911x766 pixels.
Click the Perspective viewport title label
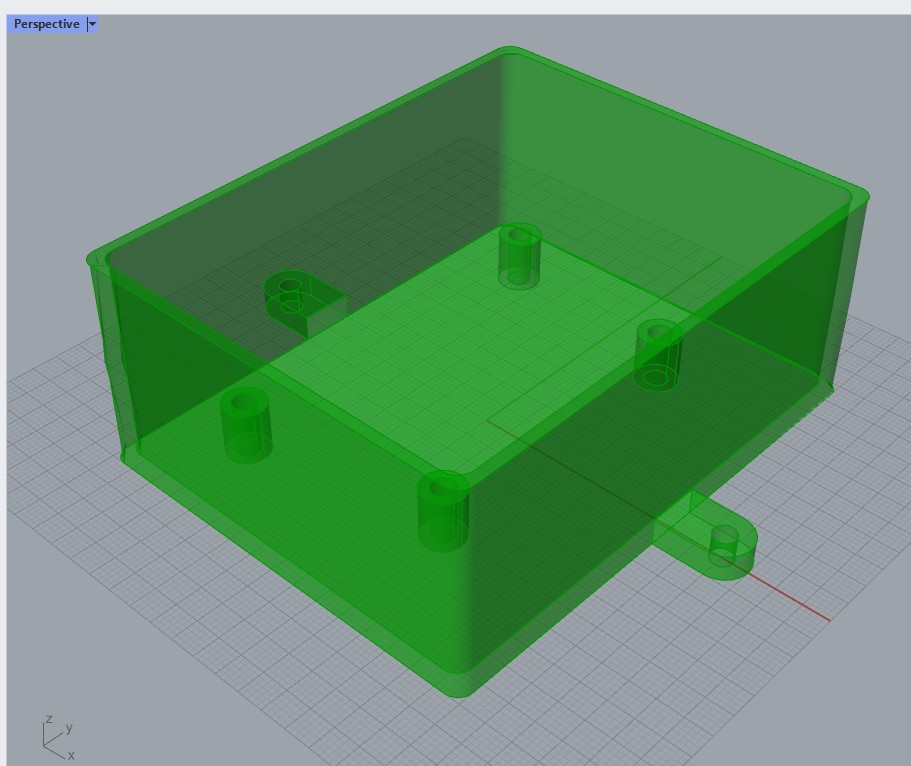[x=46, y=24]
